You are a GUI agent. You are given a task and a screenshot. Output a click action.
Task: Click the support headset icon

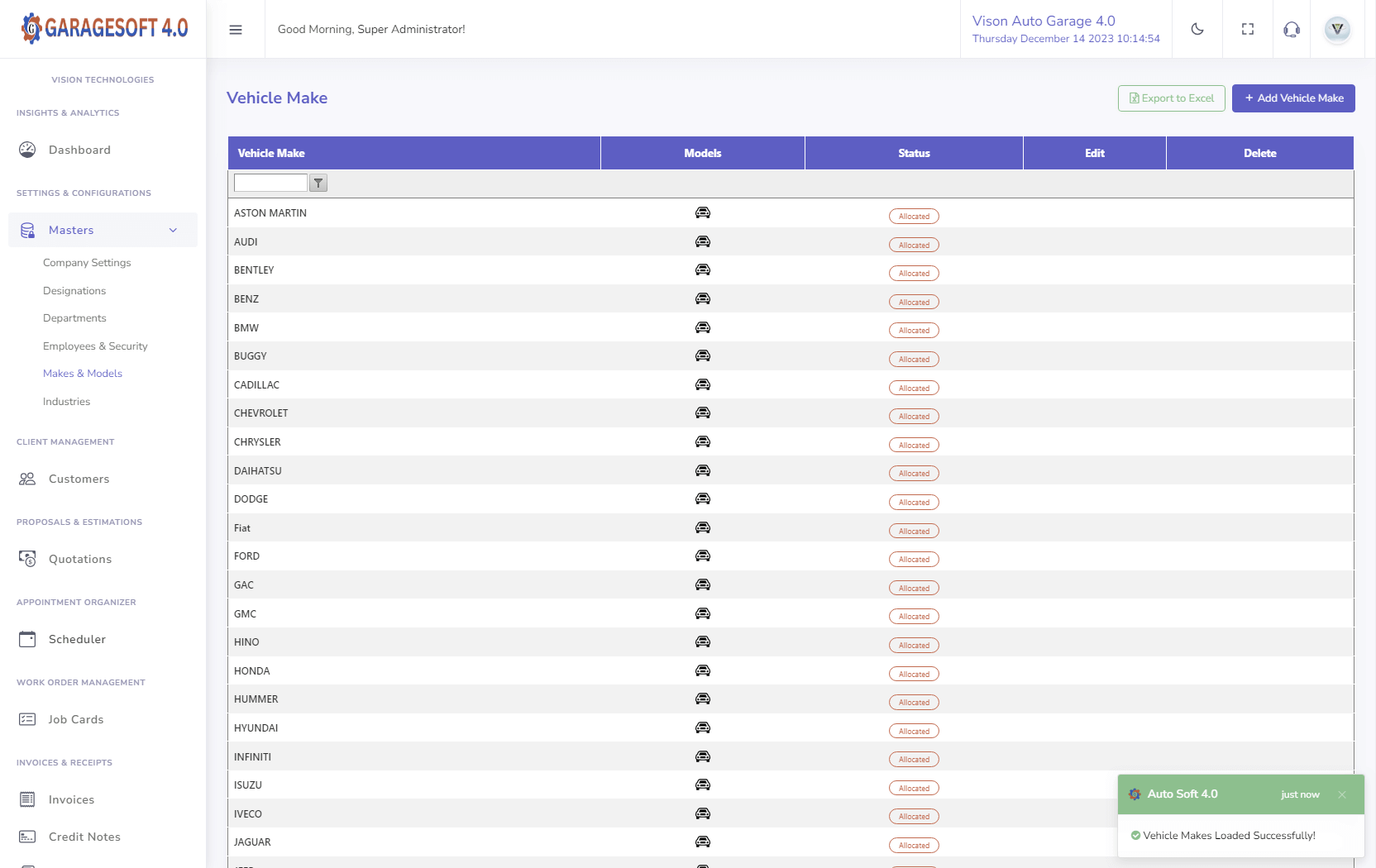[x=1291, y=29]
